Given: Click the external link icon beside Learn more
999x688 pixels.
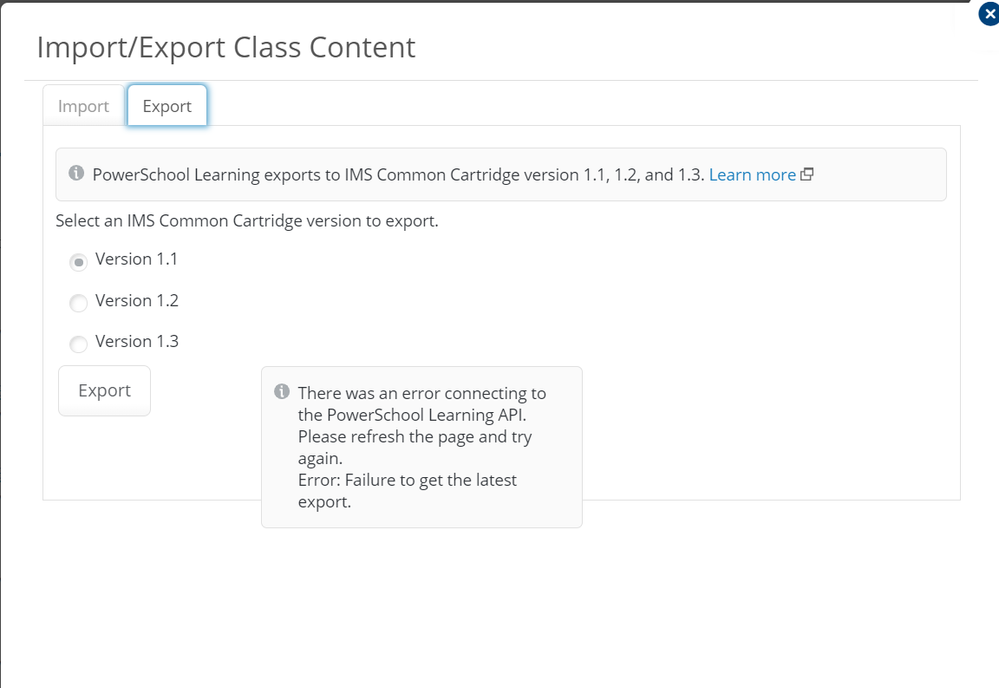Looking at the screenshot, I should point(807,174).
